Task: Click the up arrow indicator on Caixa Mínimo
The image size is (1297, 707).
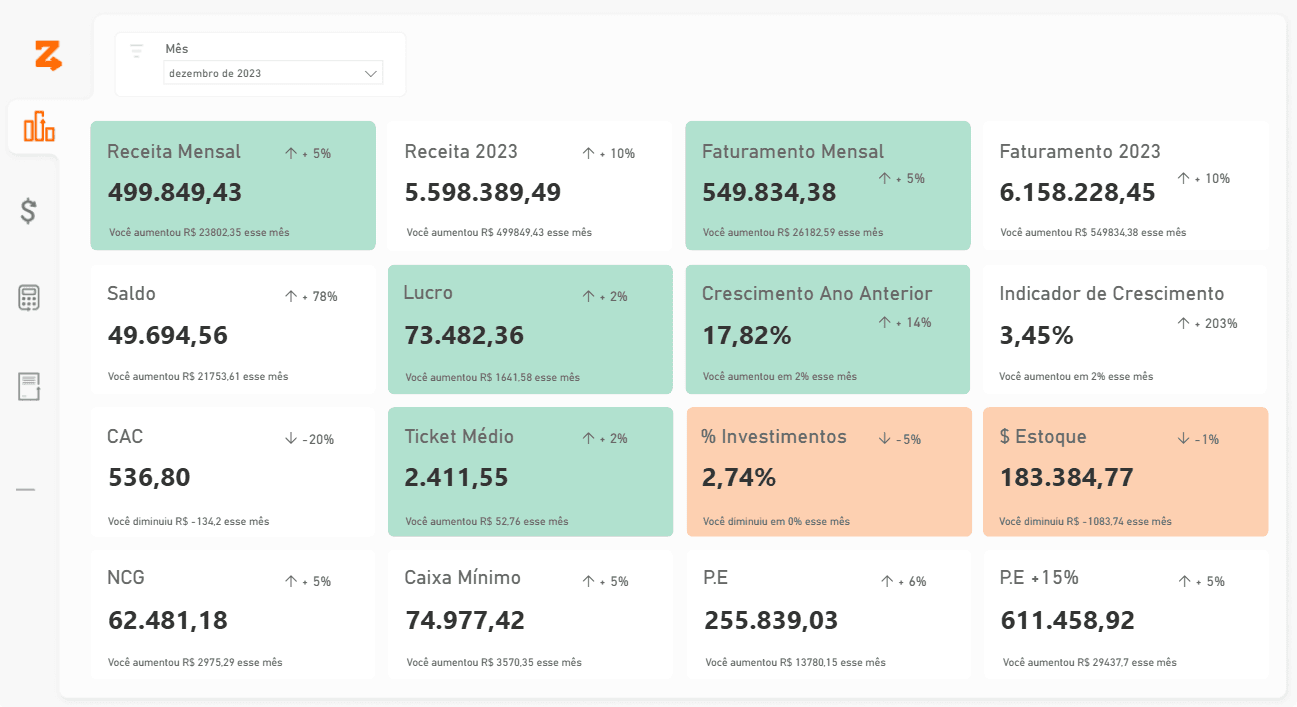Action: [x=589, y=581]
